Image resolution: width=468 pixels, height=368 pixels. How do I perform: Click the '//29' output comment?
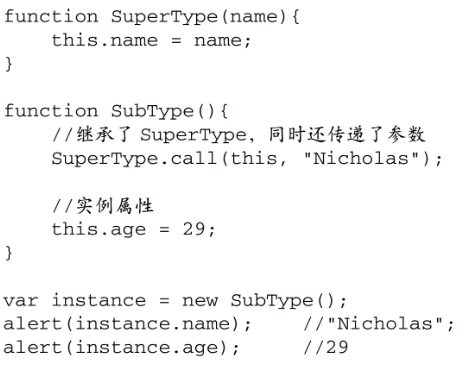pos(326,347)
